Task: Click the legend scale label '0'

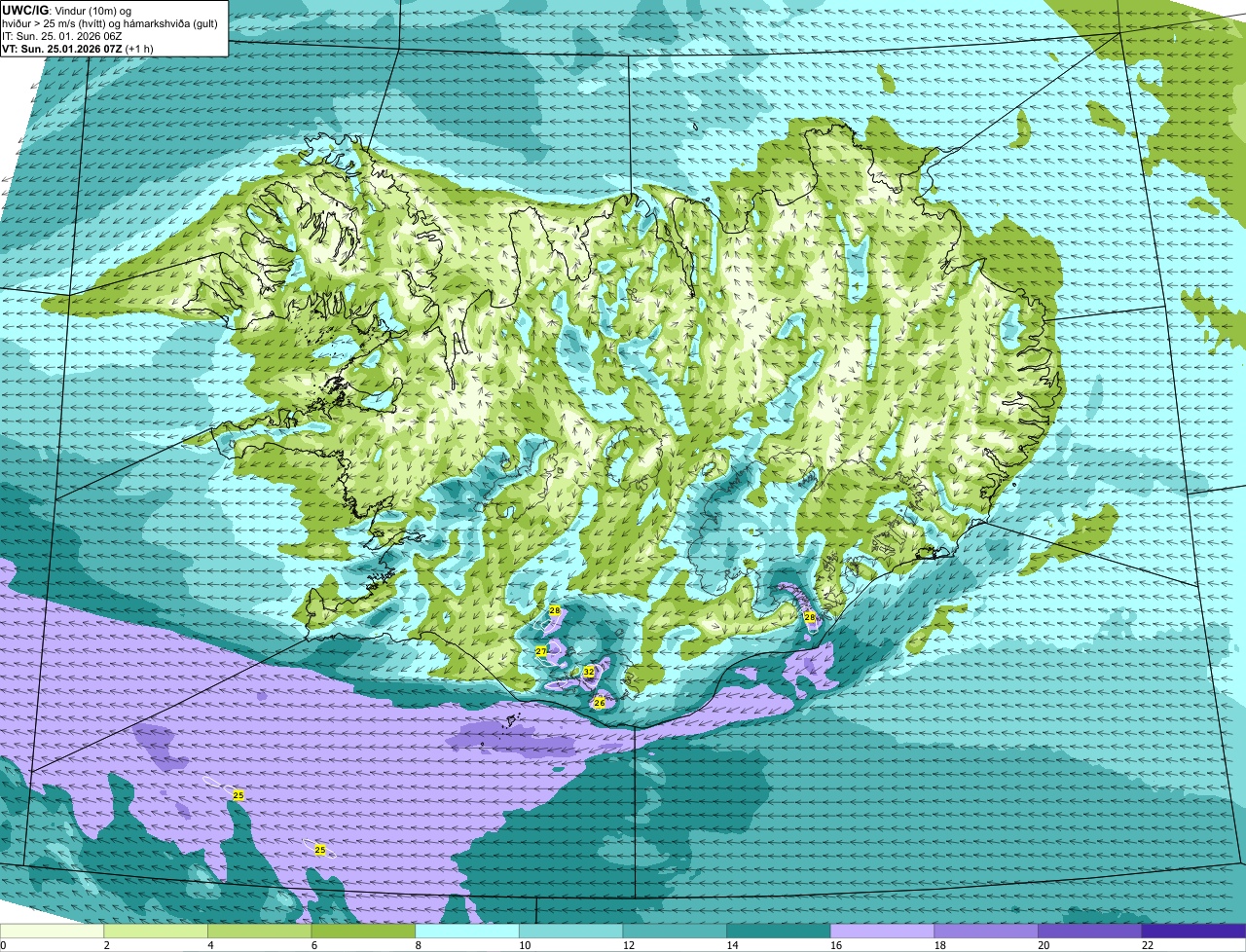Action: [x=3, y=945]
